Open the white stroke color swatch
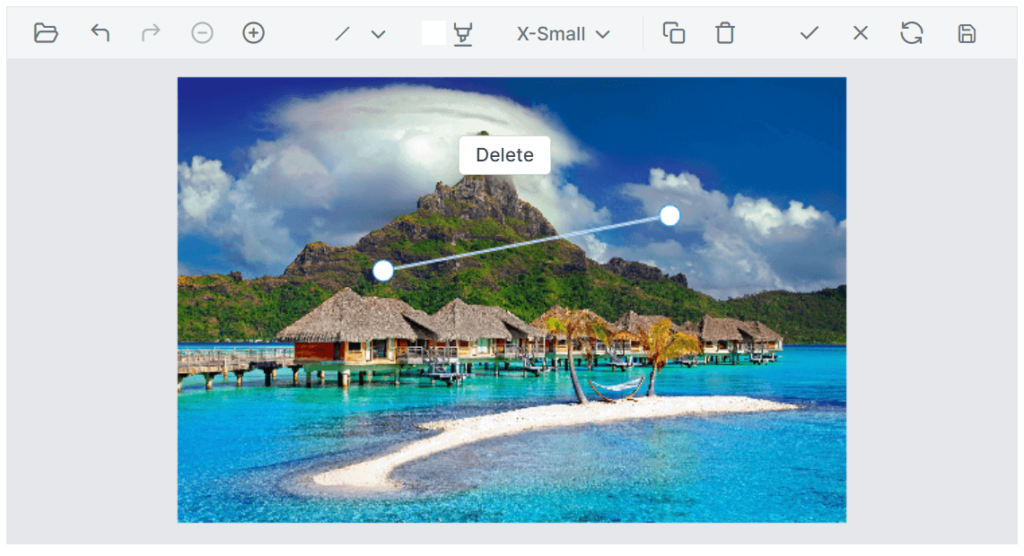 coord(434,33)
